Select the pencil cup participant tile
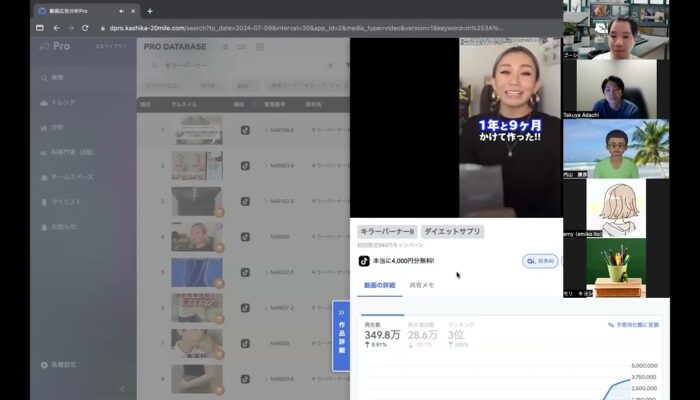The width and height of the screenshot is (700, 400). pyautogui.click(x=616, y=267)
